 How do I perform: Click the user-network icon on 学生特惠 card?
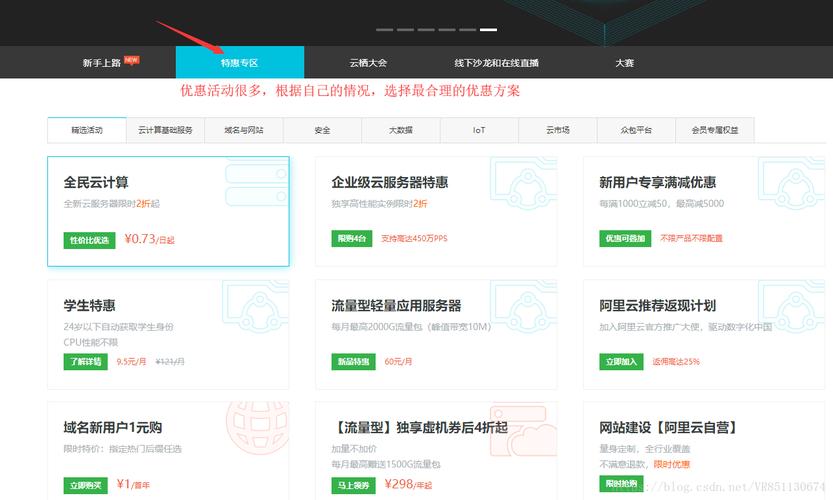pos(256,308)
